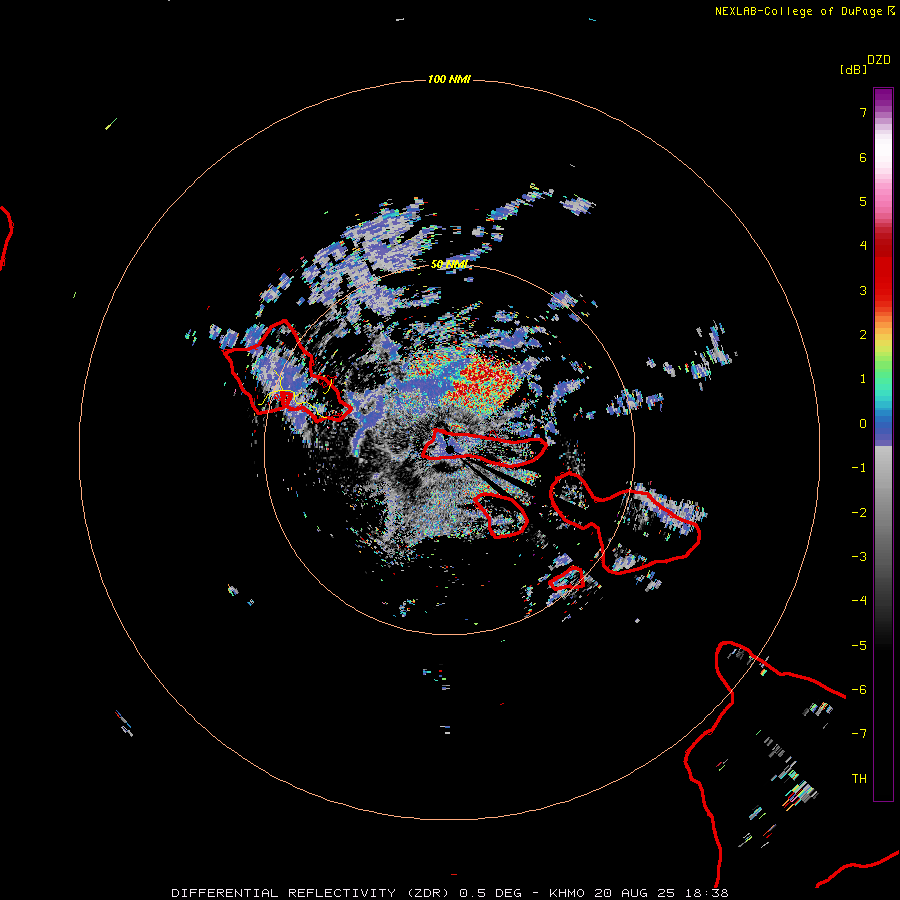900x900 pixels.
Task: Click the red high-ZDR patch on radar
Action: pyautogui.click(x=485, y=381)
